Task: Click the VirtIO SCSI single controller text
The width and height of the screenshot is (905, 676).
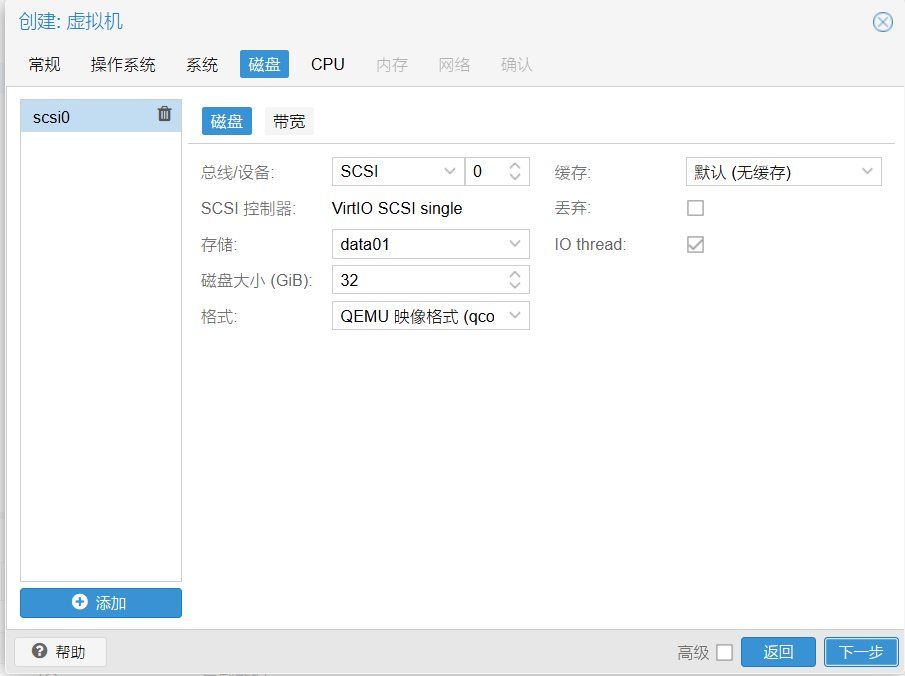Action: 397,208
